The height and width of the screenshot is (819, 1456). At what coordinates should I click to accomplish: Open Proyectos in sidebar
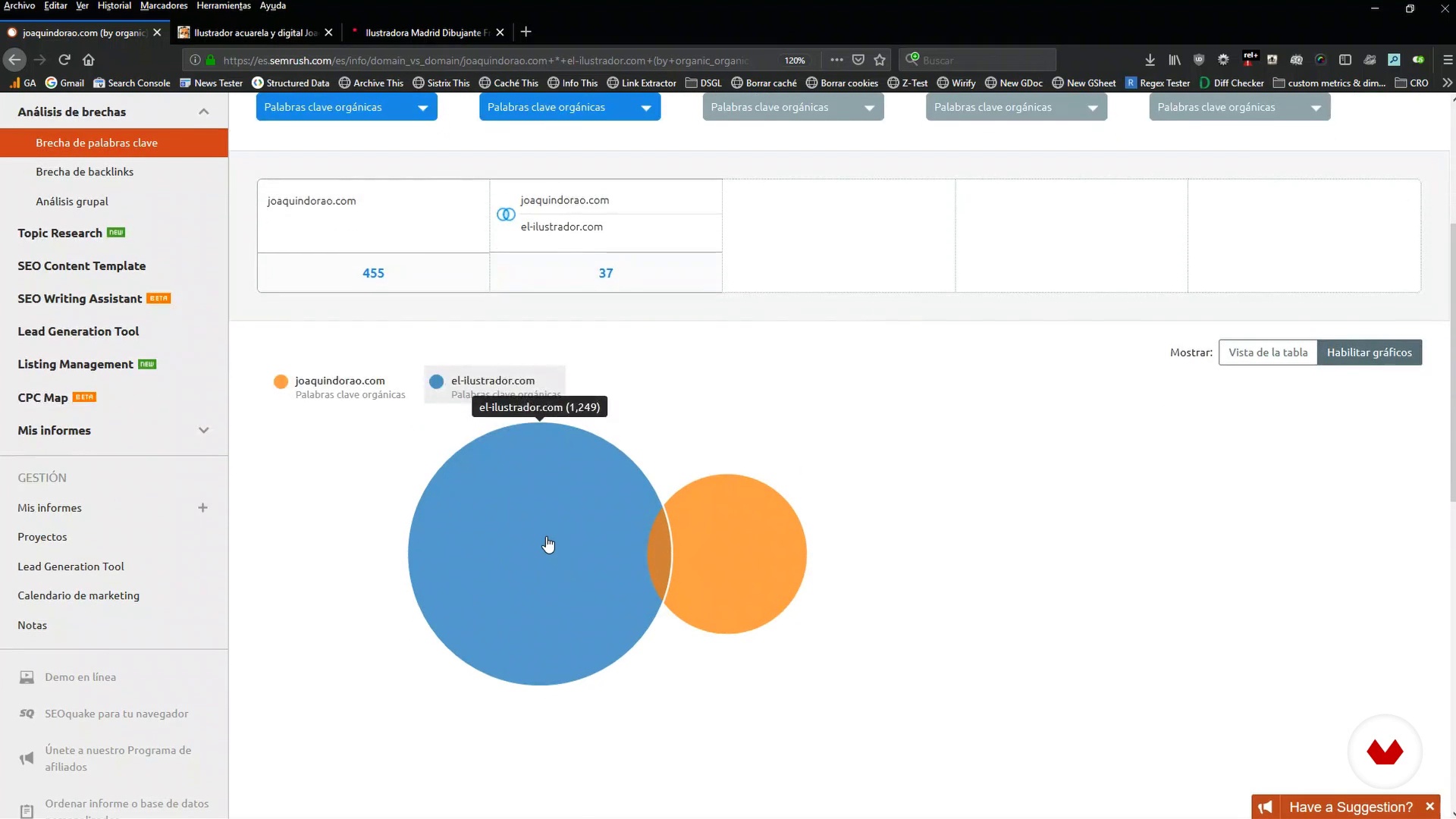click(x=42, y=536)
